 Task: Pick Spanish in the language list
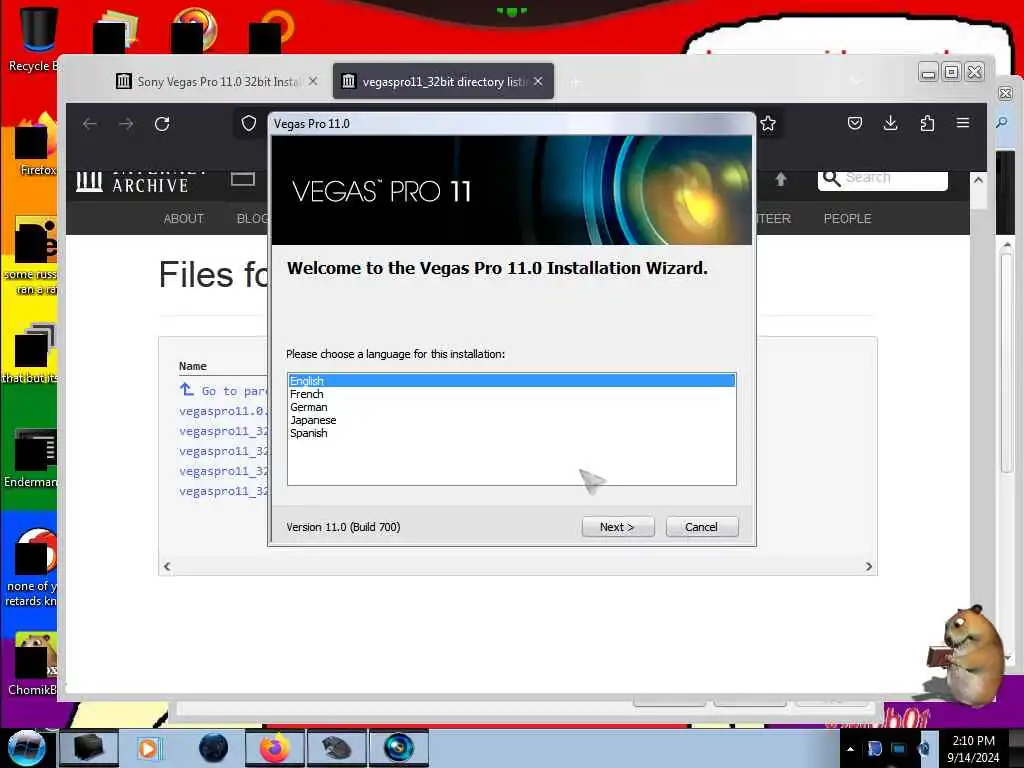tap(511, 433)
